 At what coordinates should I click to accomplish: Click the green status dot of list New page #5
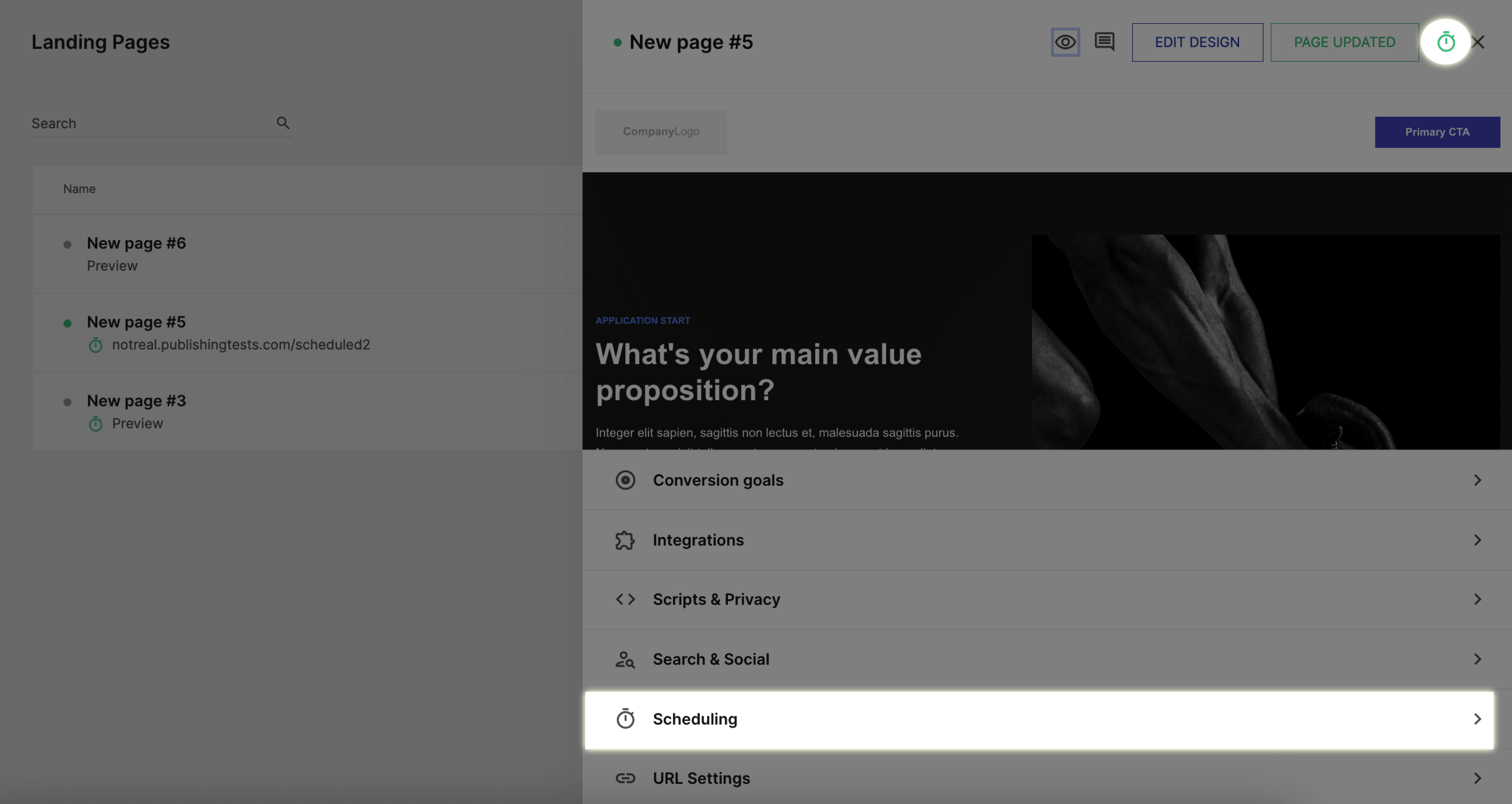coord(67,323)
